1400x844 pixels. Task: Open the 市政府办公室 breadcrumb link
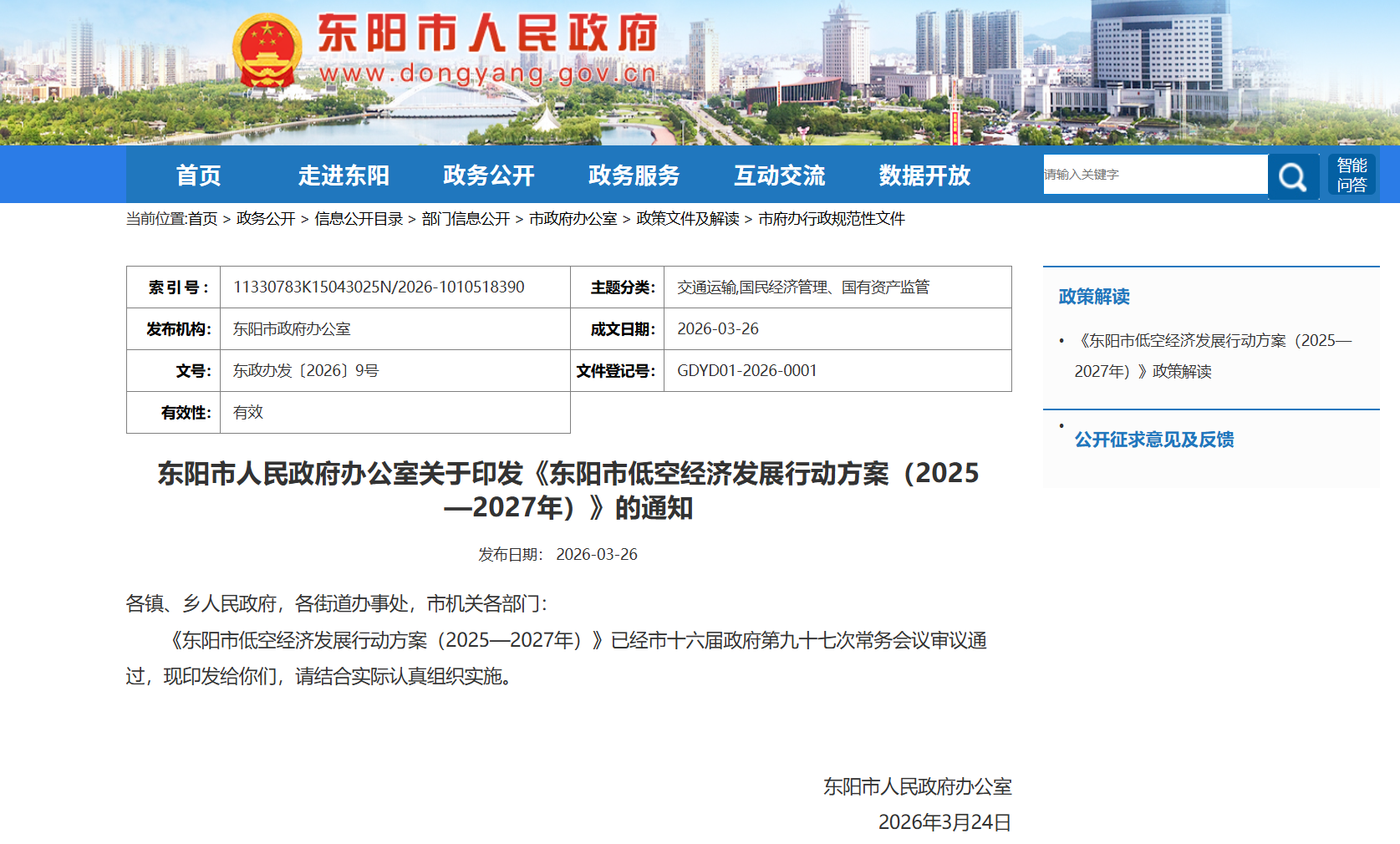tap(575, 220)
